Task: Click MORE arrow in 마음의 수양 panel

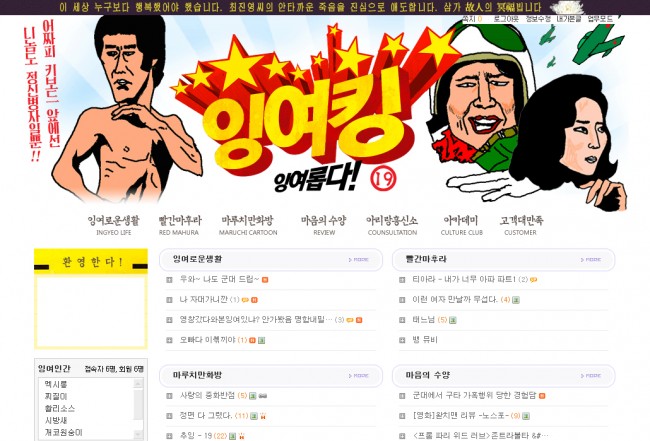Action: (591, 376)
